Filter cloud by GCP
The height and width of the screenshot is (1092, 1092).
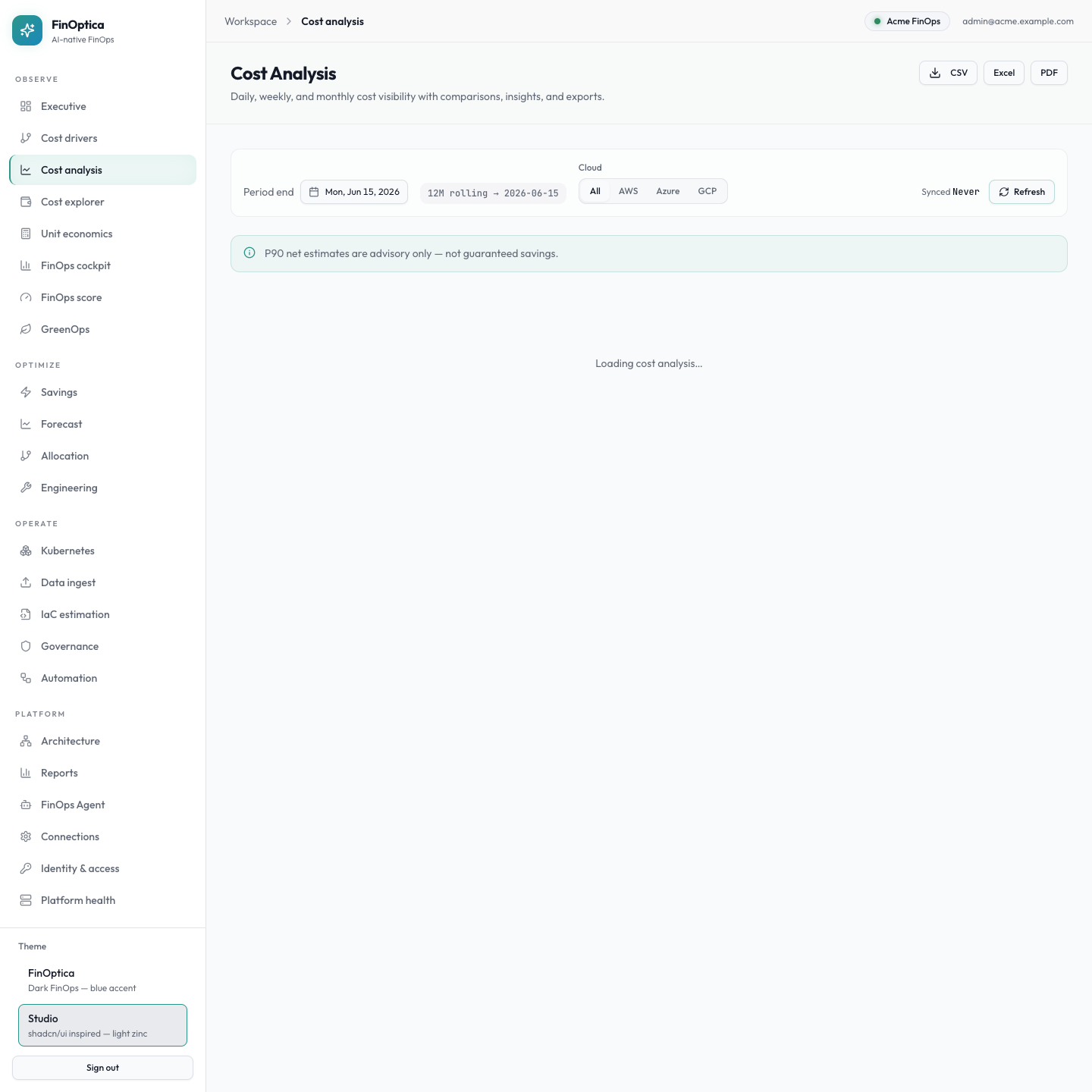(x=708, y=191)
